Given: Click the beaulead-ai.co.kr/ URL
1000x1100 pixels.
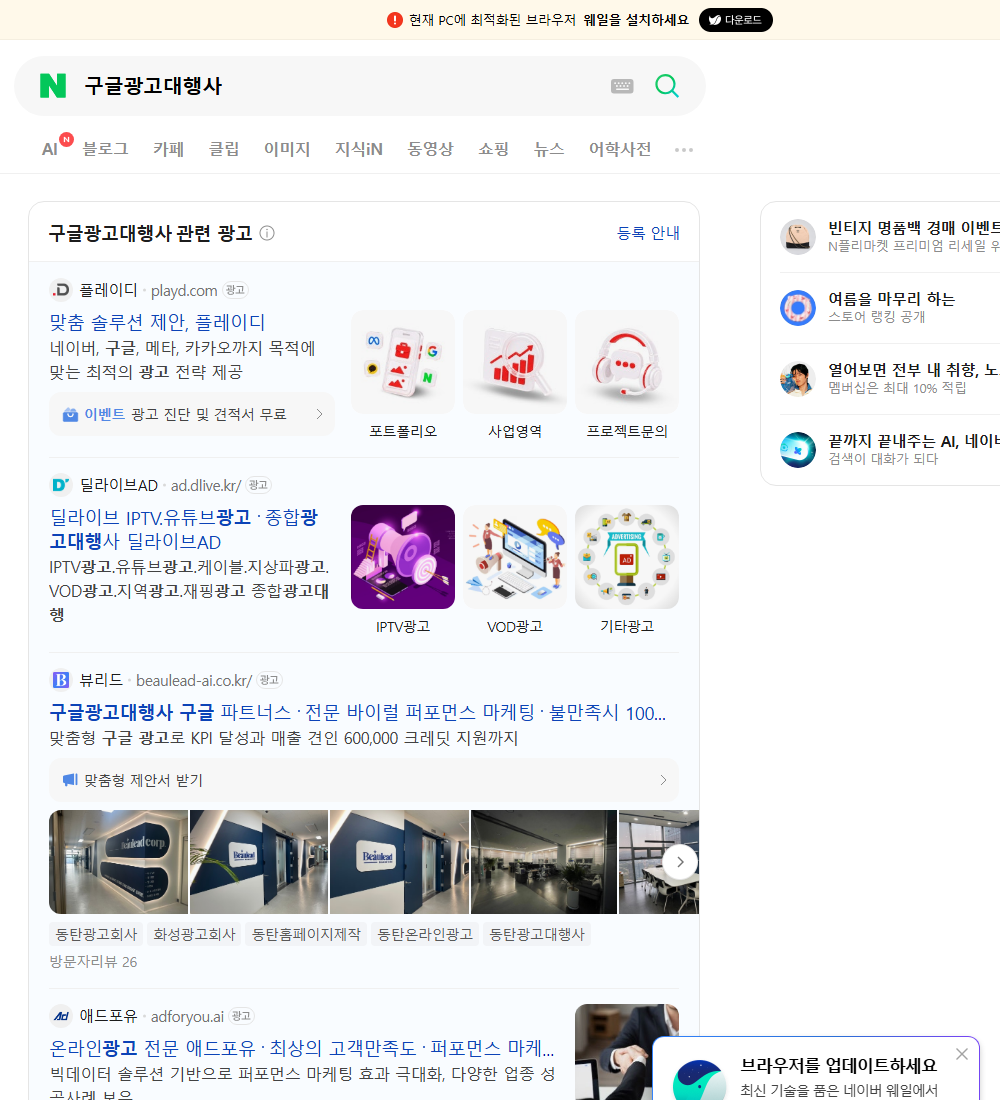Looking at the screenshot, I should tap(194, 680).
